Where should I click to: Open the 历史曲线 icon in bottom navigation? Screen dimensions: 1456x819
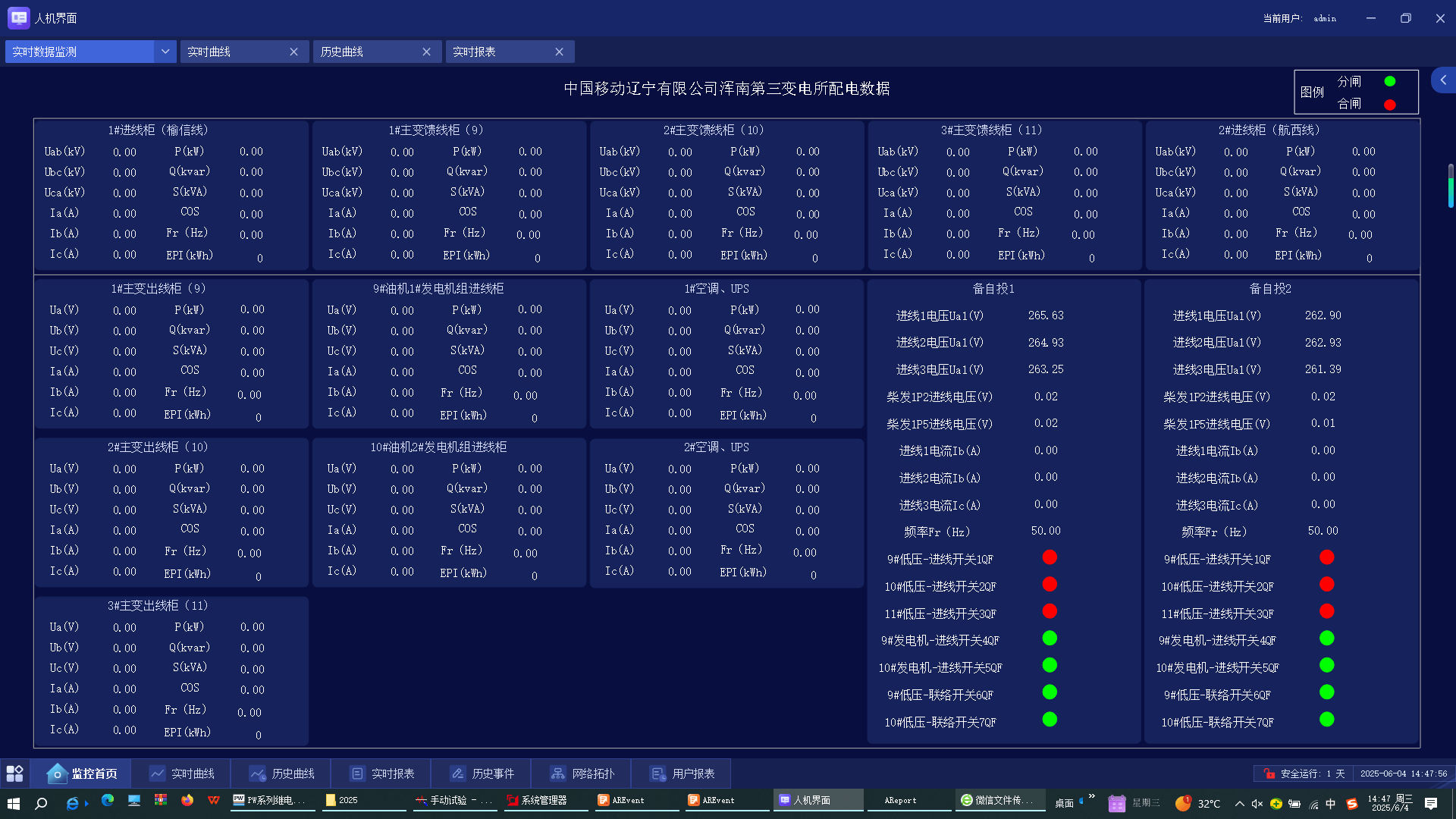[258, 773]
